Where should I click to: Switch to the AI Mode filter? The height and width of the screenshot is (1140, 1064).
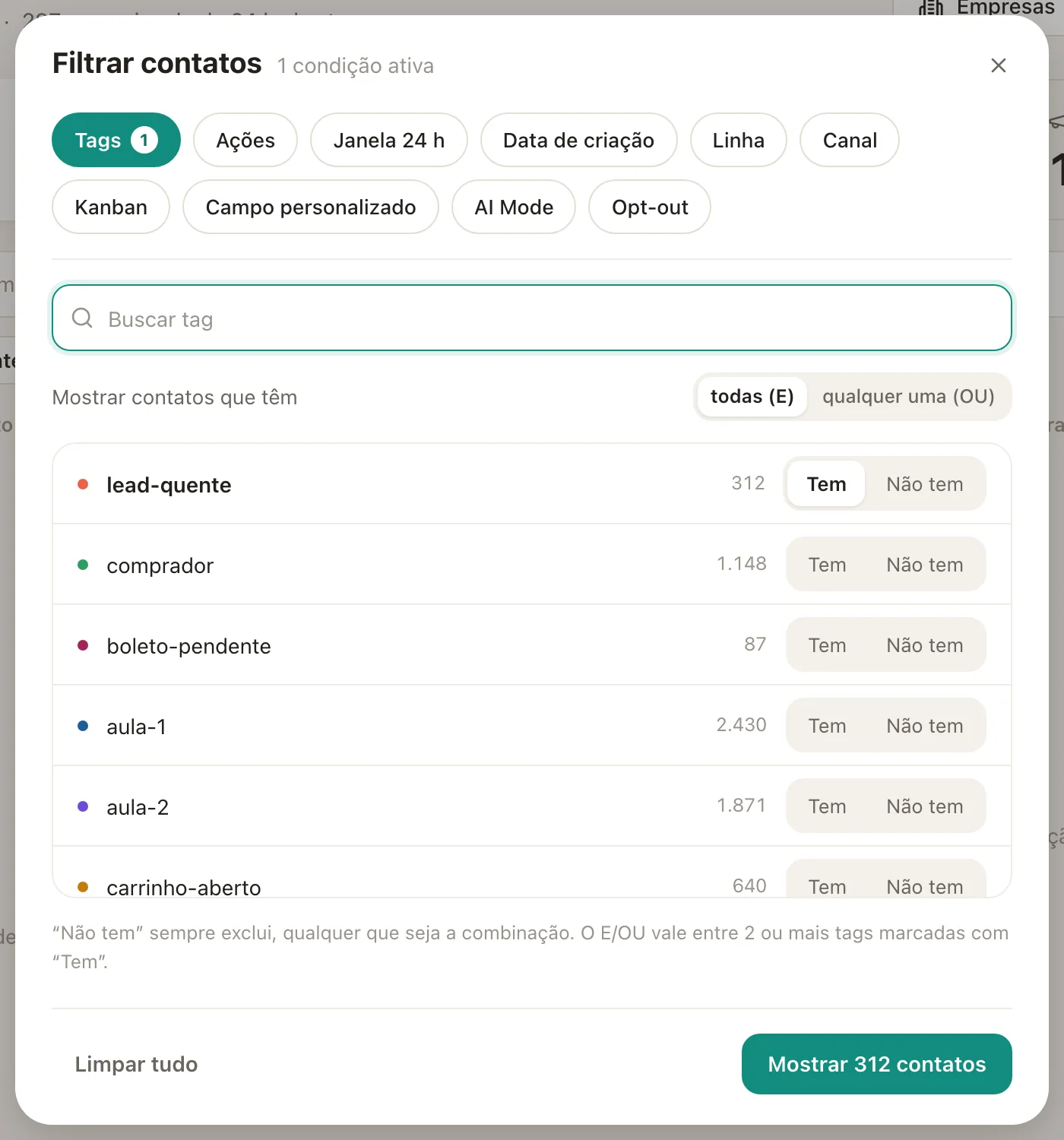pos(514,207)
